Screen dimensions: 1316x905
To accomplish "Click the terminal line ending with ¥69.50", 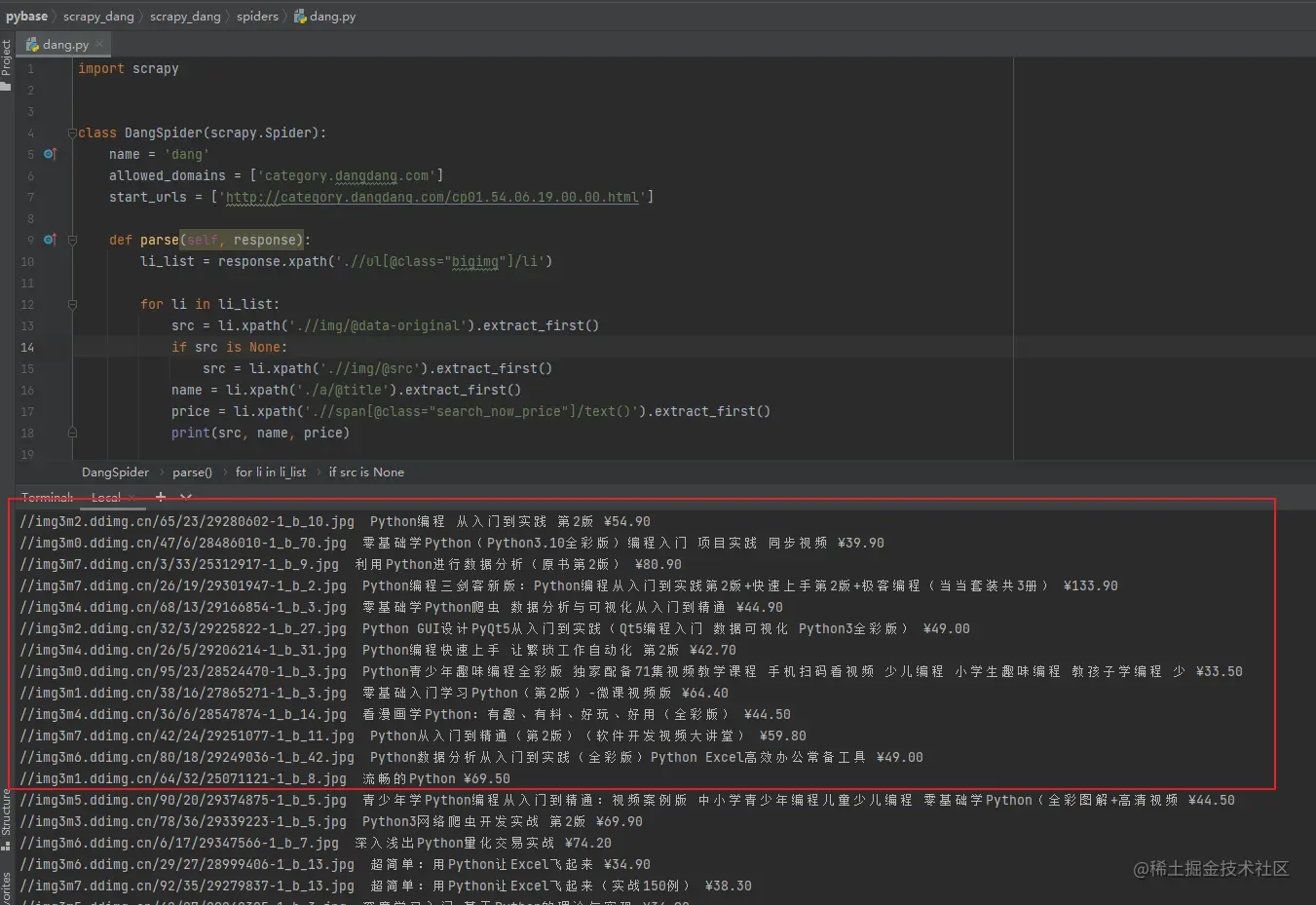I will [x=265, y=778].
